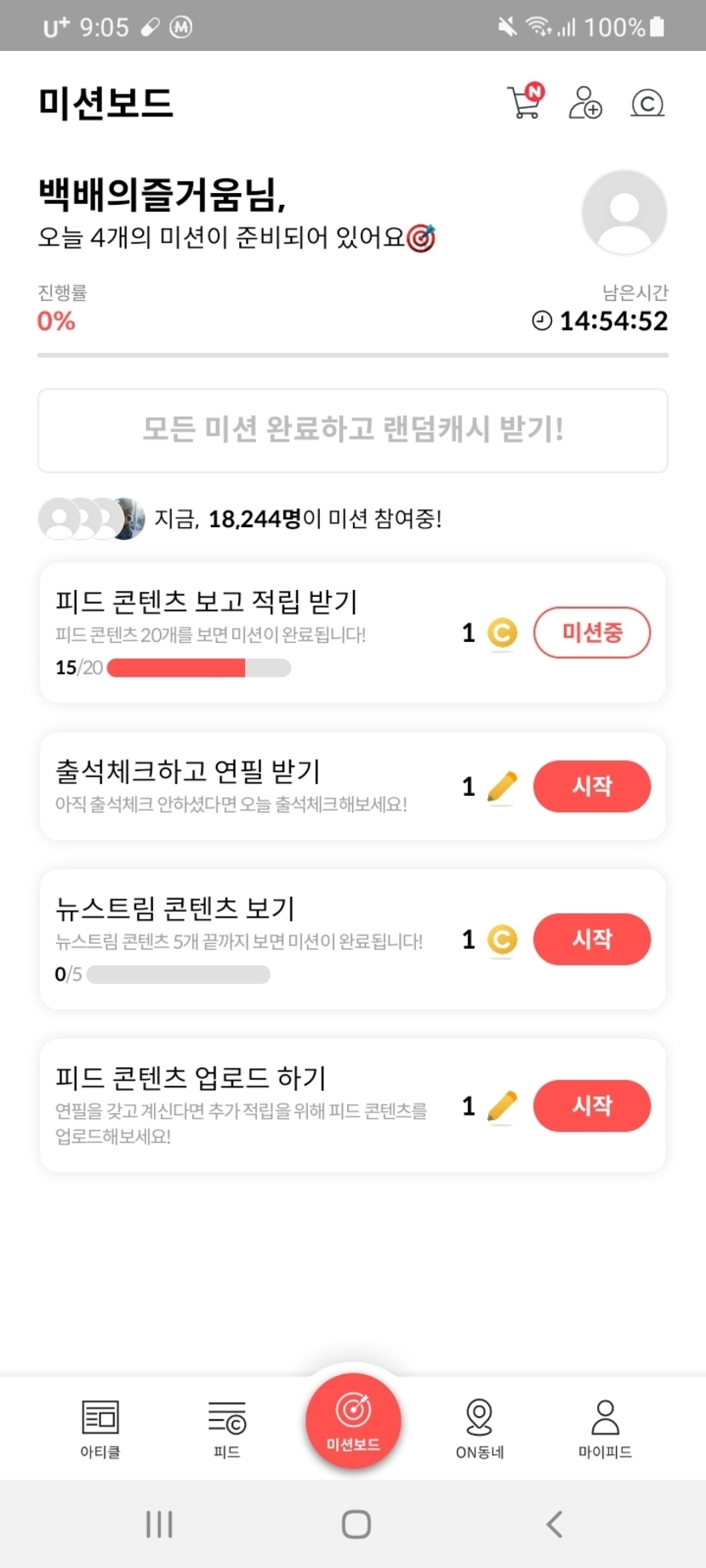Tap the profile avatar picture

tap(624, 212)
